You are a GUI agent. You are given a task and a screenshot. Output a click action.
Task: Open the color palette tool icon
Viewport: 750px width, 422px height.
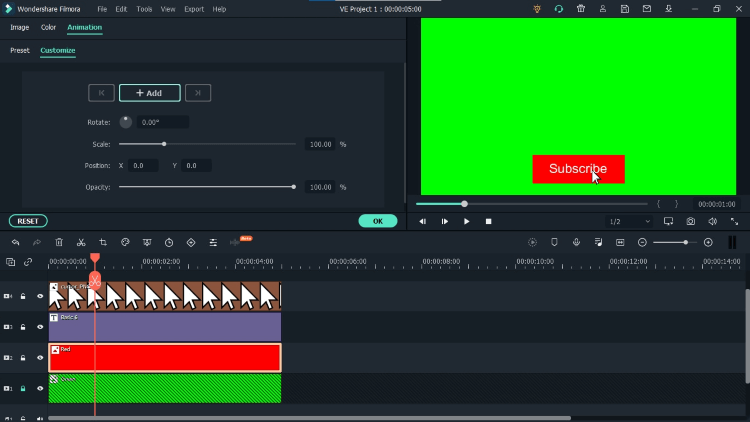pyautogui.click(x=125, y=243)
